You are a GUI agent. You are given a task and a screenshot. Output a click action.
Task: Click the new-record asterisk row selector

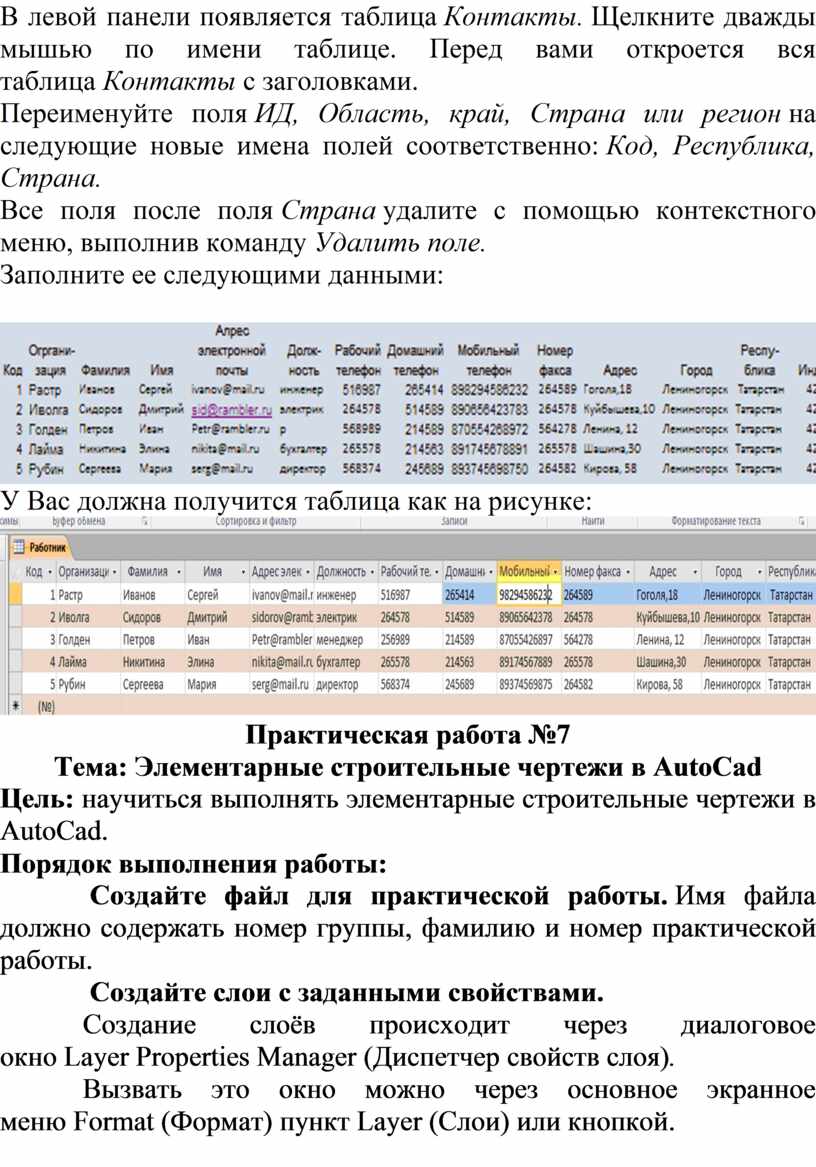tap(16, 706)
